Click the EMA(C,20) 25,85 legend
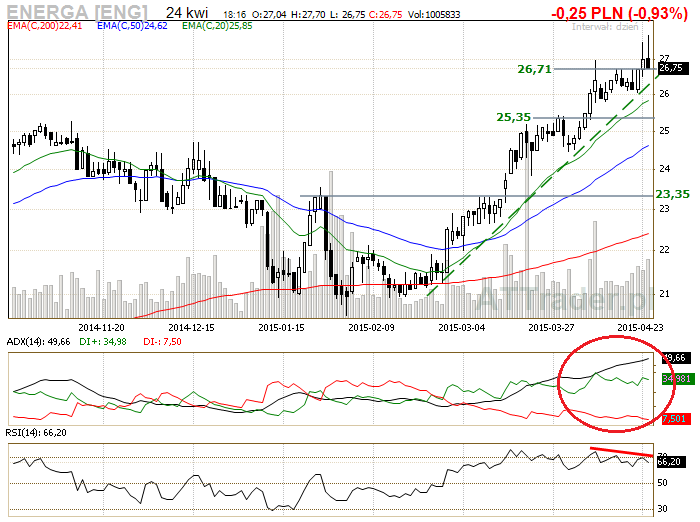This screenshot has height=522, width=700. coord(217,26)
